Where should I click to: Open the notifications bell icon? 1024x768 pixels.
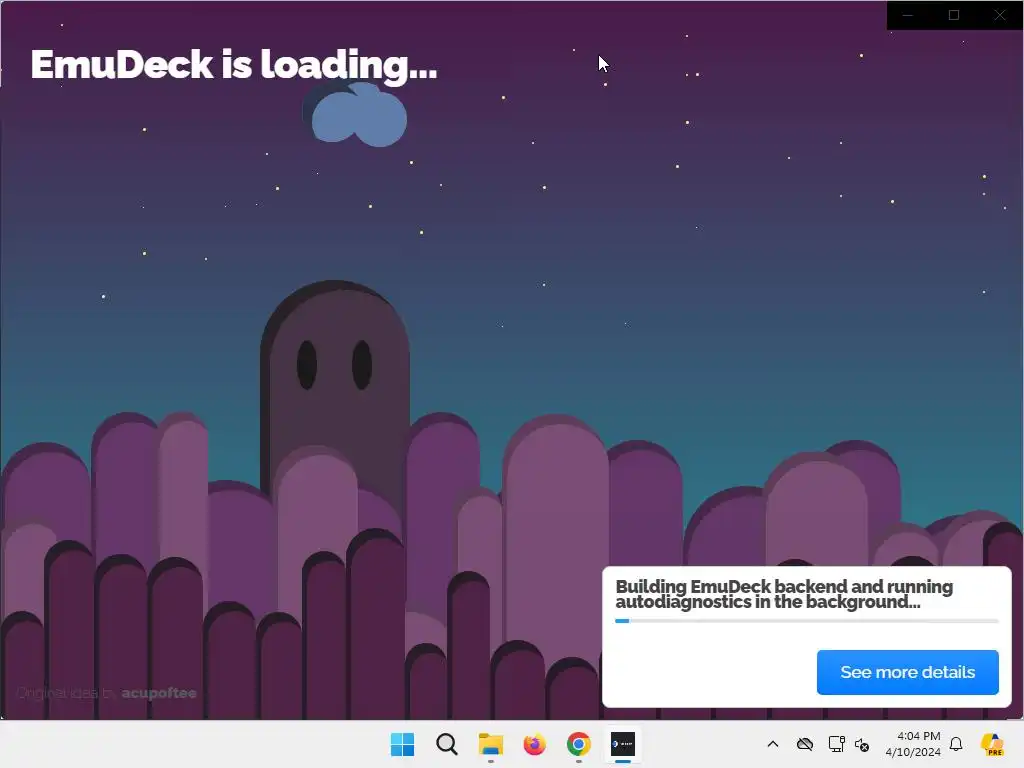[x=956, y=744]
